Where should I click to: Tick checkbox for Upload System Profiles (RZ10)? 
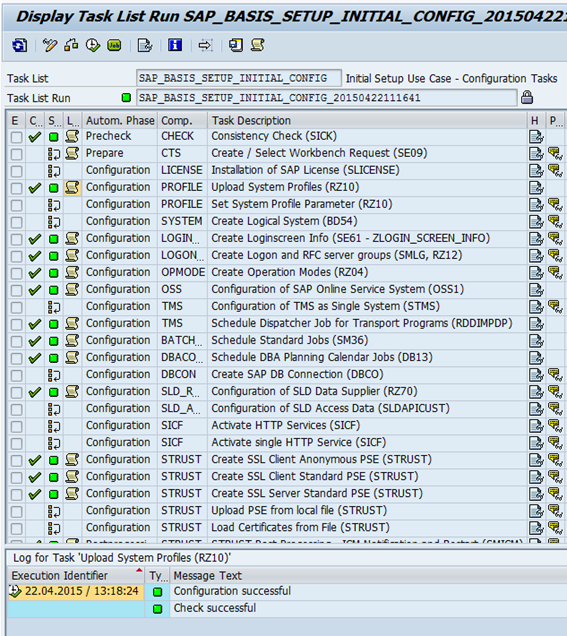[17, 188]
